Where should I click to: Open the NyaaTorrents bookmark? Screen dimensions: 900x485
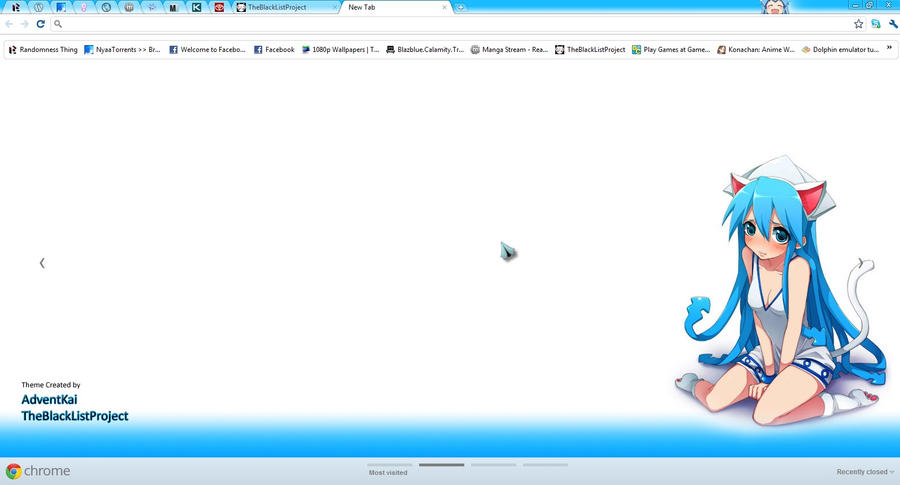[122, 50]
